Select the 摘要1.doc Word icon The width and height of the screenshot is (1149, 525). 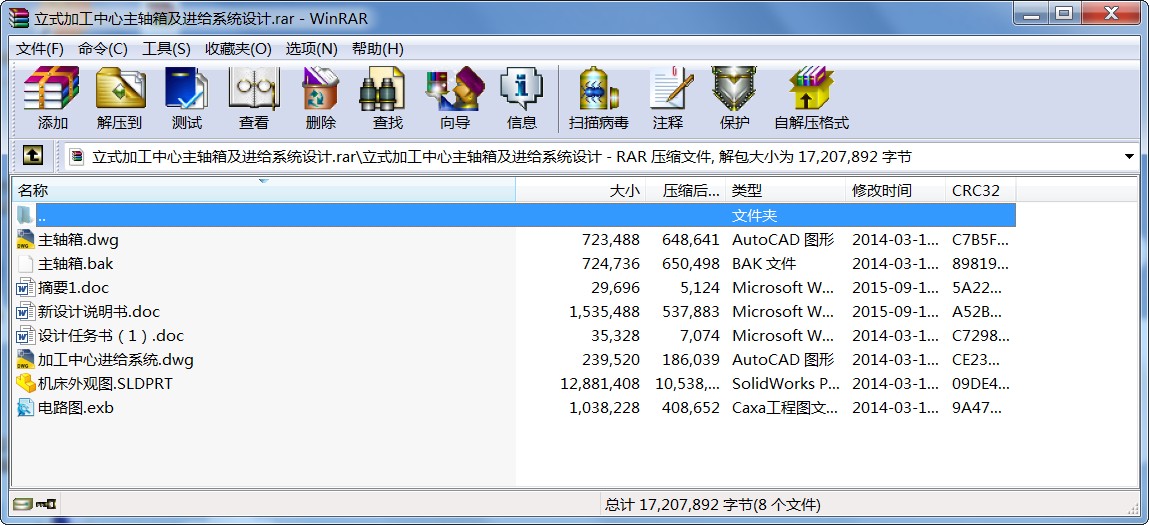click(x=26, y=287)
